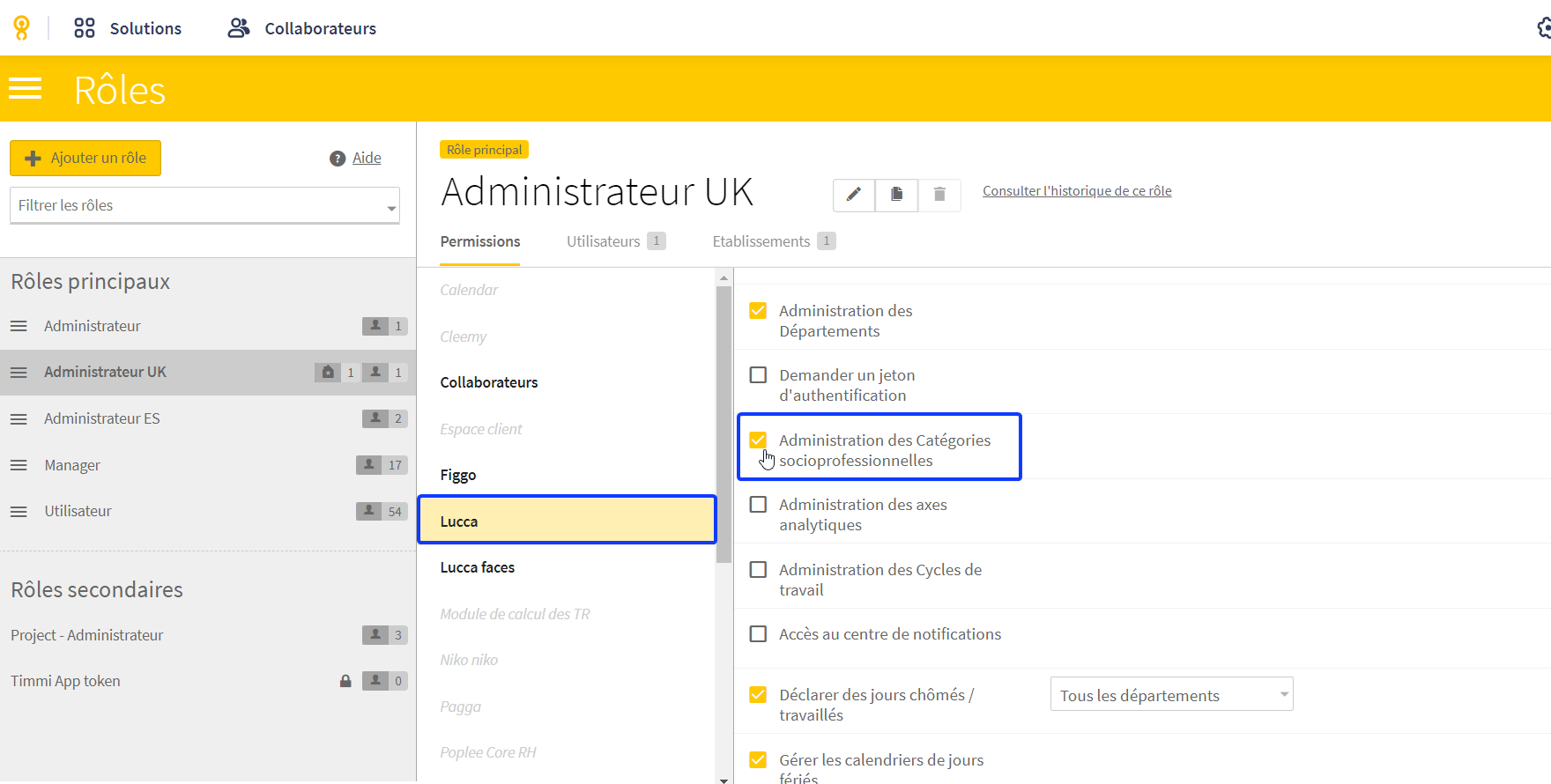
Task: Open the hamburger menu beside Rôles
Action: tap(26, 88)
